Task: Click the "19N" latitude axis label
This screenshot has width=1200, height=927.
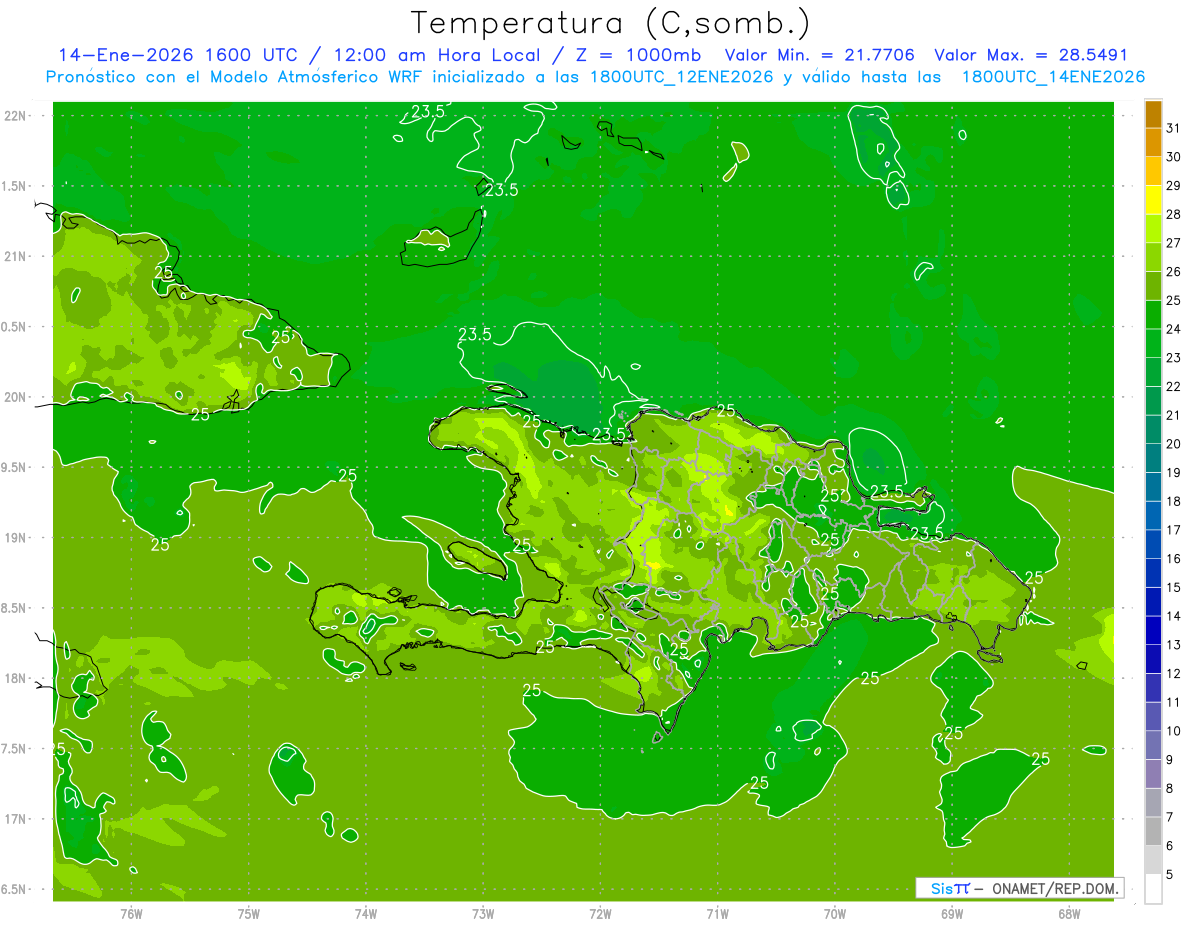Action: (x=16, y=538)
